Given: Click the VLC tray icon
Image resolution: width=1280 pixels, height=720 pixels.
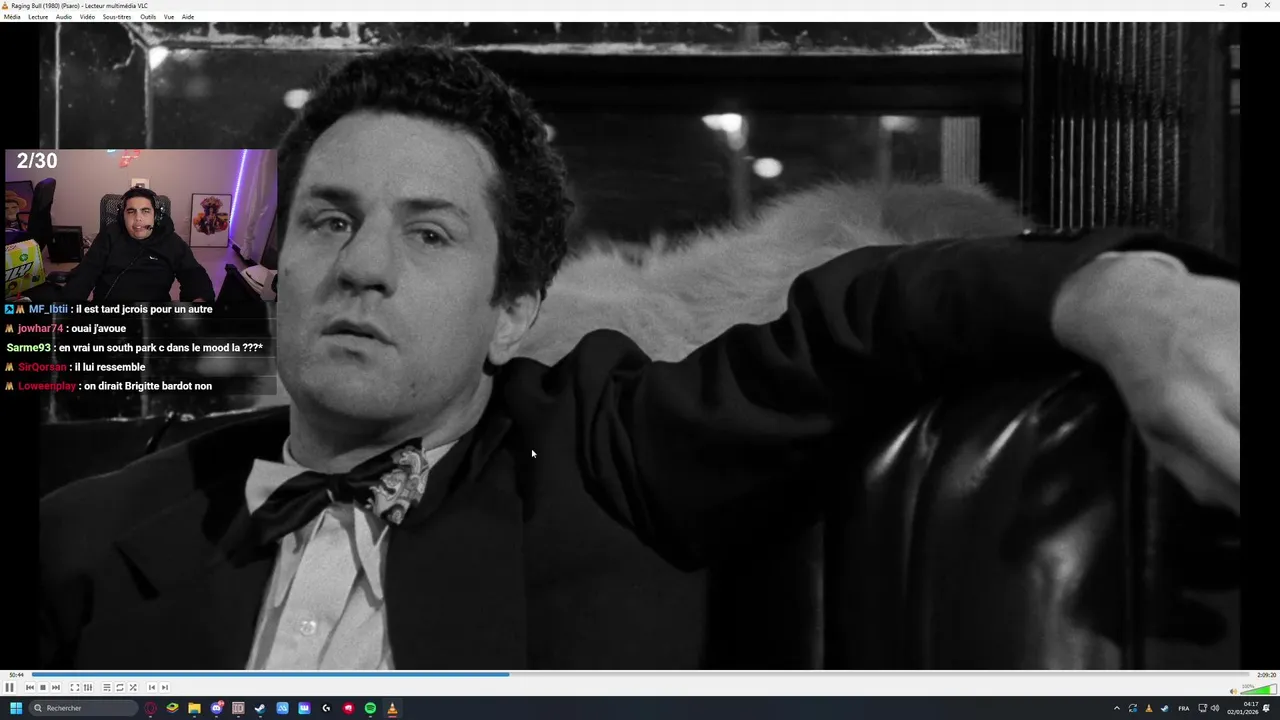Looking at the screenshot, I should pos(1148,708).
